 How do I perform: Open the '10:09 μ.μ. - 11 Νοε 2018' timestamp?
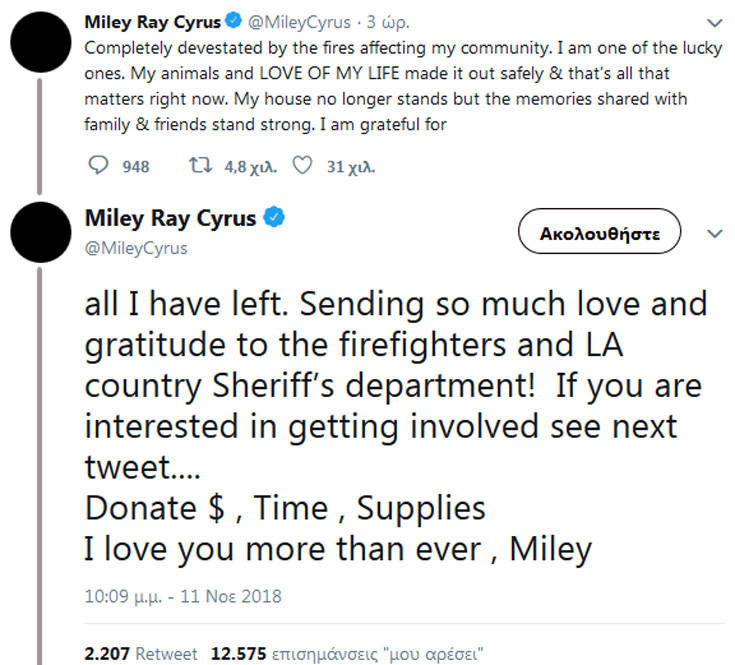[183, 597]
